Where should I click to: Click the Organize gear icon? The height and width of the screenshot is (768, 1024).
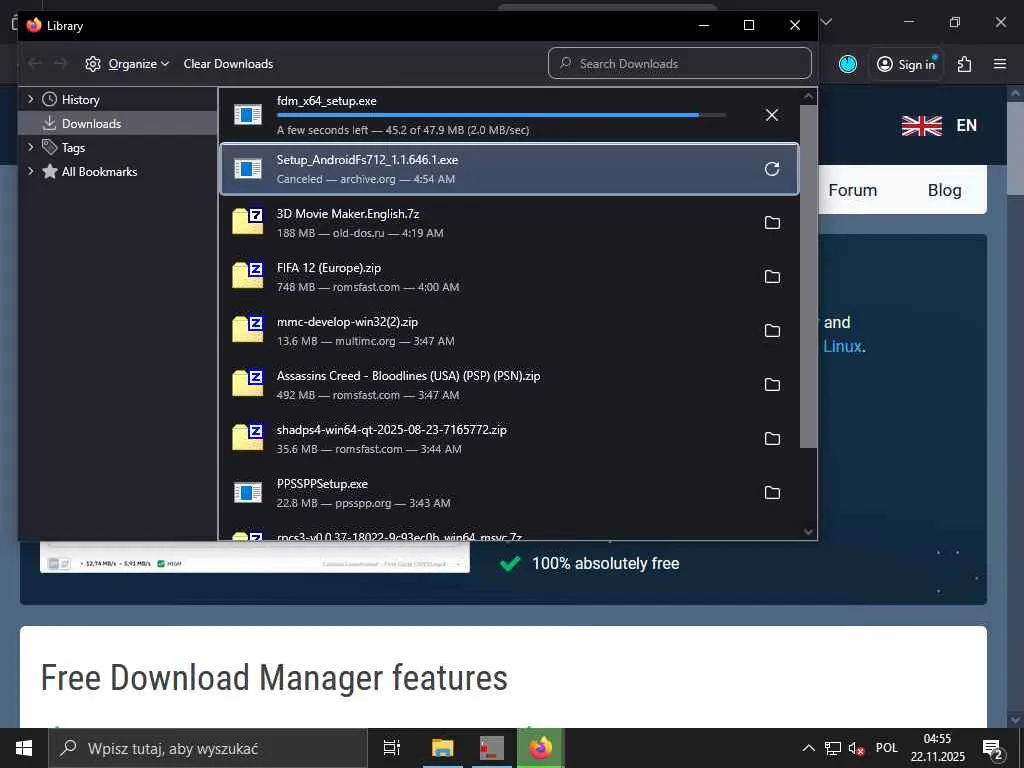click(93, 64)
